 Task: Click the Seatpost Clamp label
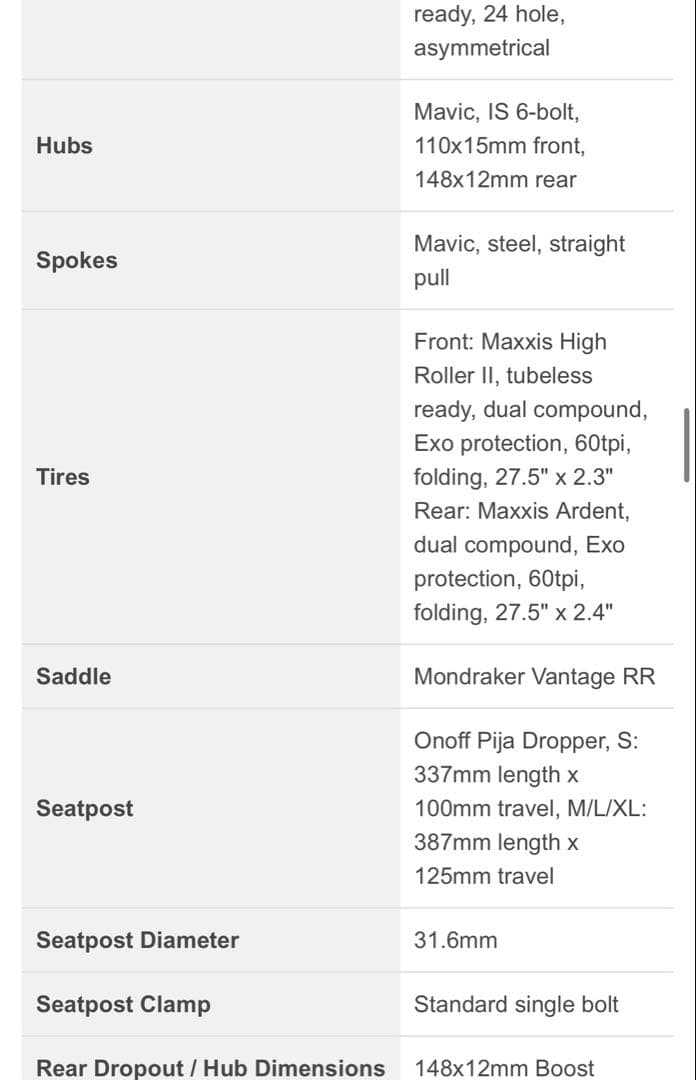coord(123,1004)
